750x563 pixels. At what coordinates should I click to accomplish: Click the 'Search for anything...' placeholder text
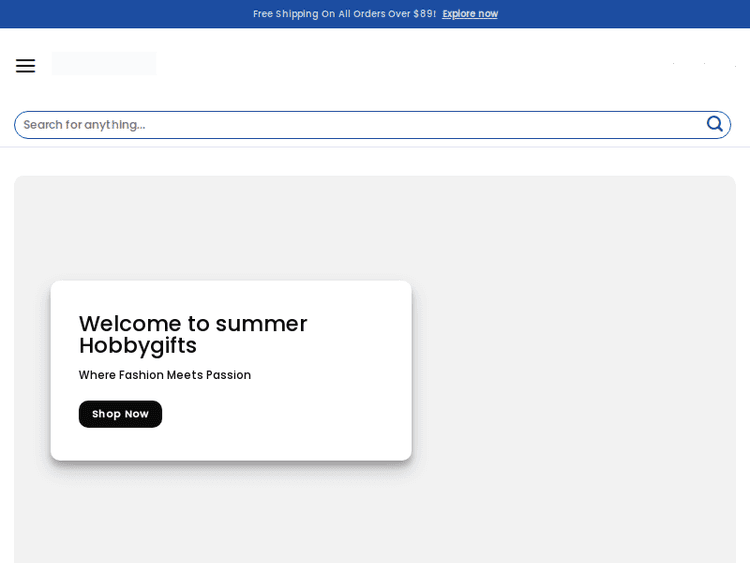click(85, 125)
